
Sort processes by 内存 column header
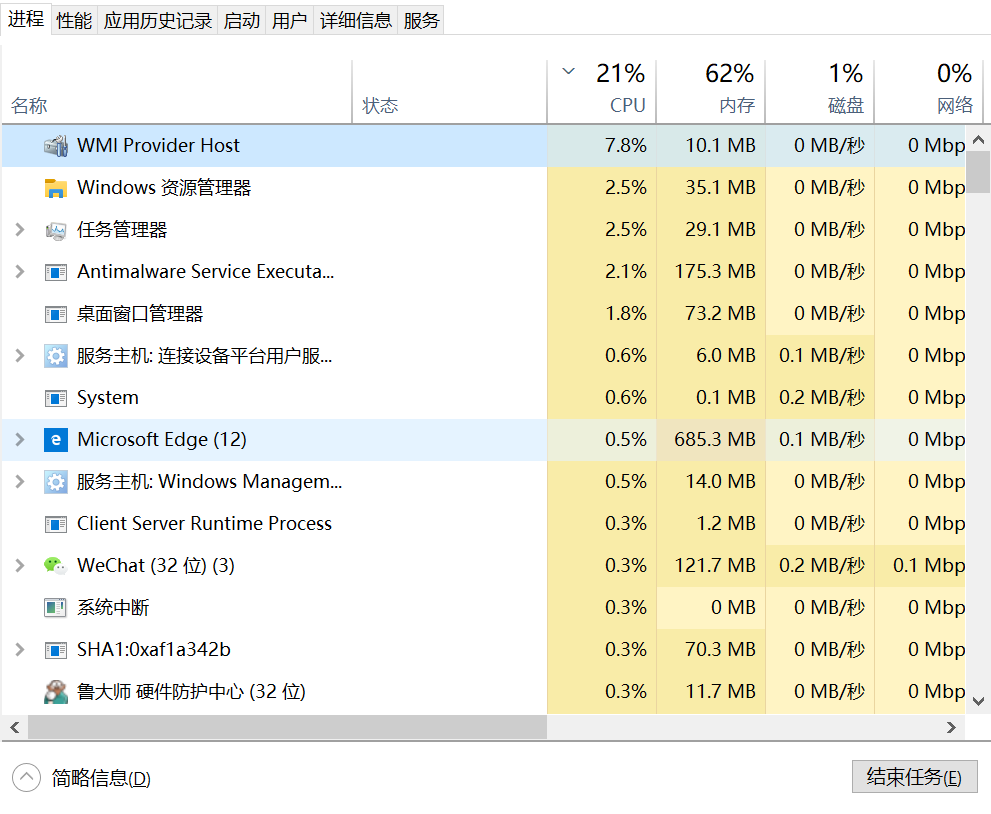click(x=710, y=90)
